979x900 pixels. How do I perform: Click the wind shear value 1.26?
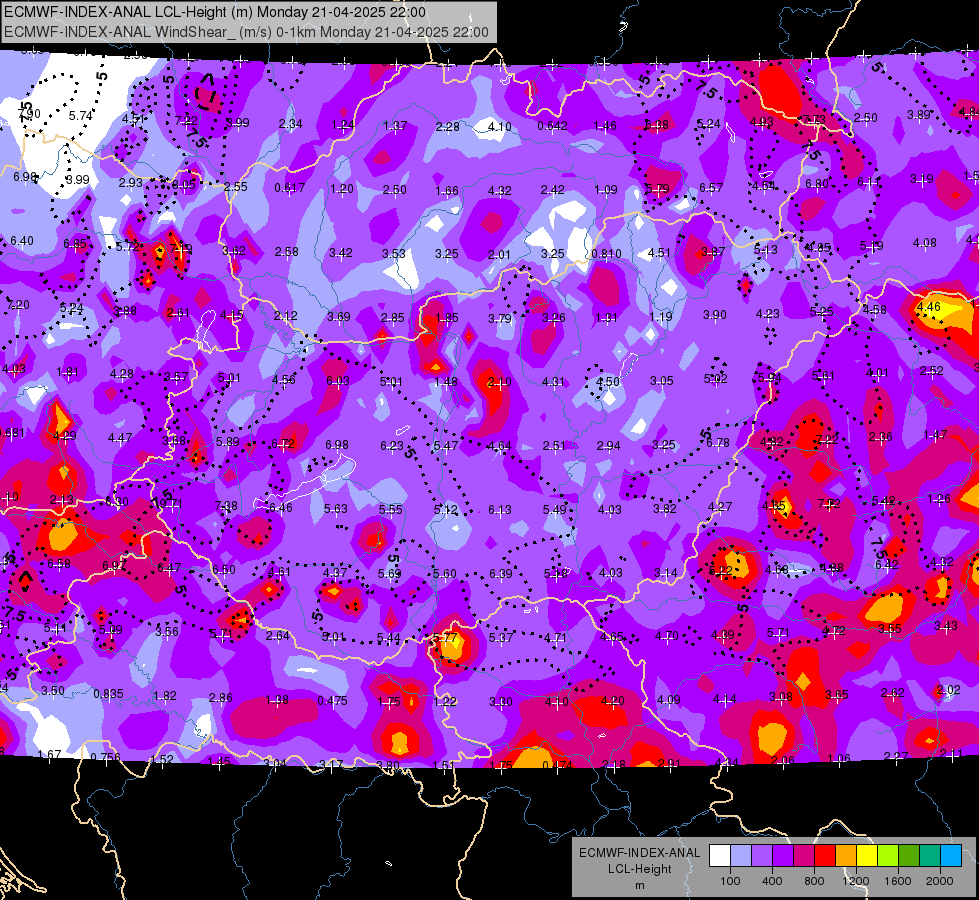coord(939,498)
